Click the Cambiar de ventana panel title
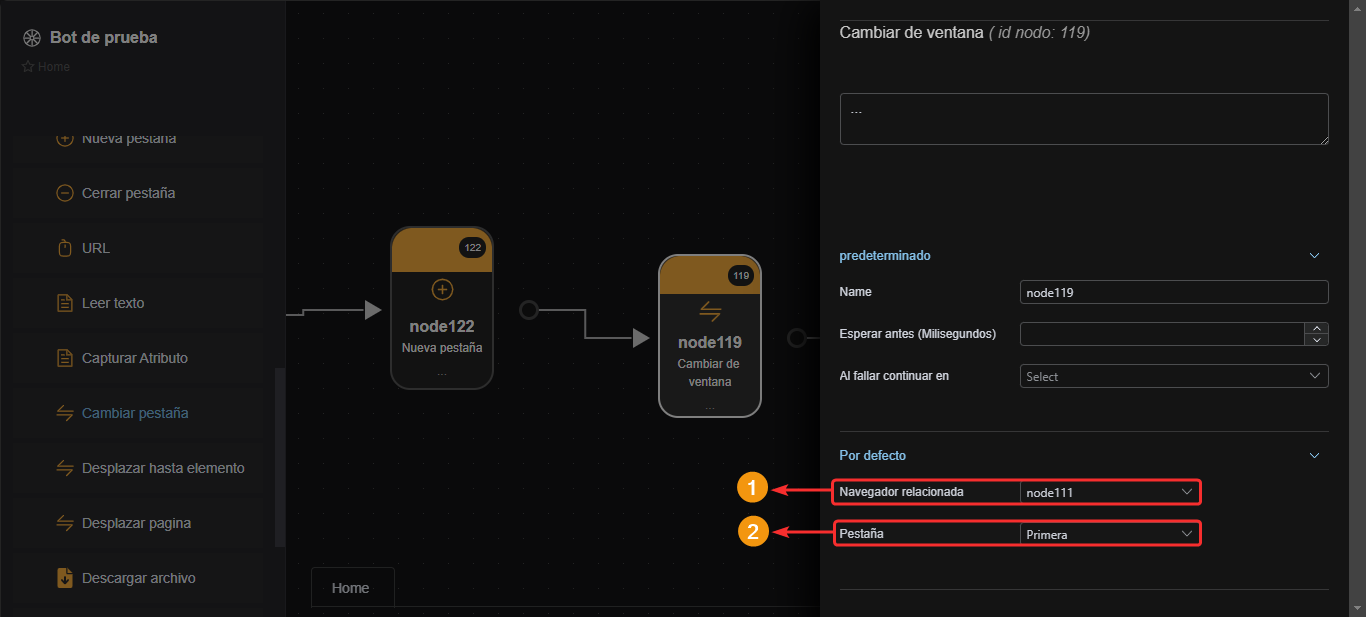 click(x=911, y=33)
